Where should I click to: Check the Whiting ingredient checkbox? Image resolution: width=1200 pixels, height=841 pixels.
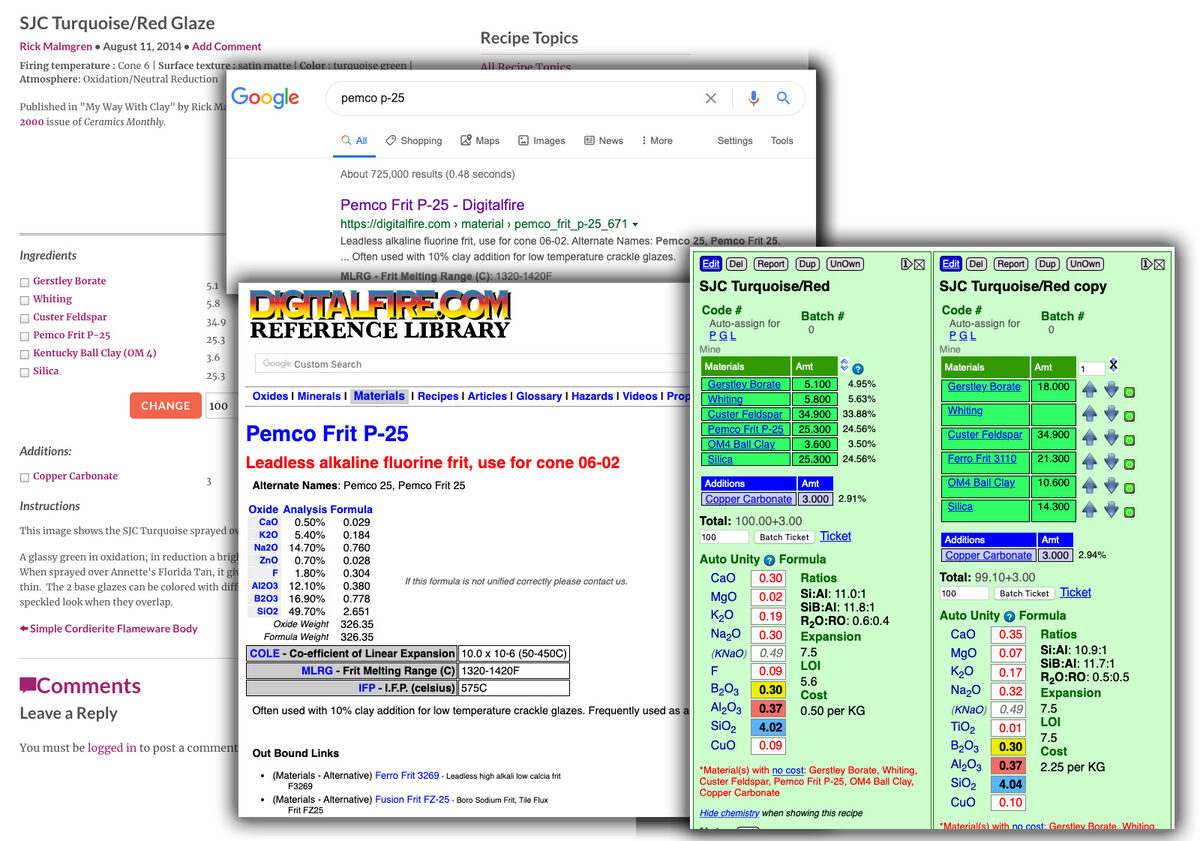[24, 300]
